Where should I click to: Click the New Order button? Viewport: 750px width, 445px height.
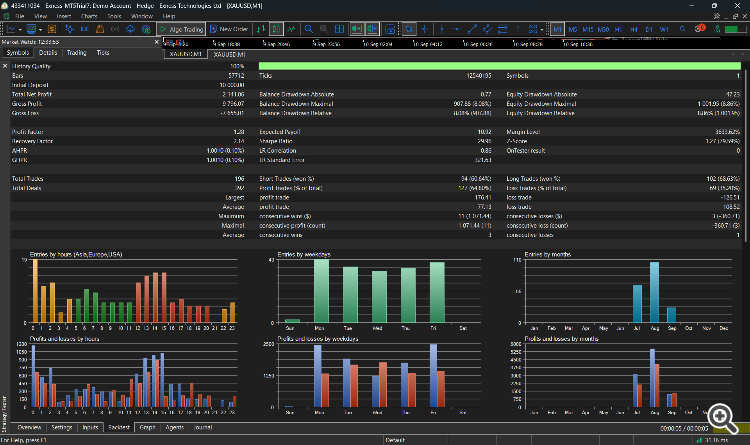(x=229, y=29)
